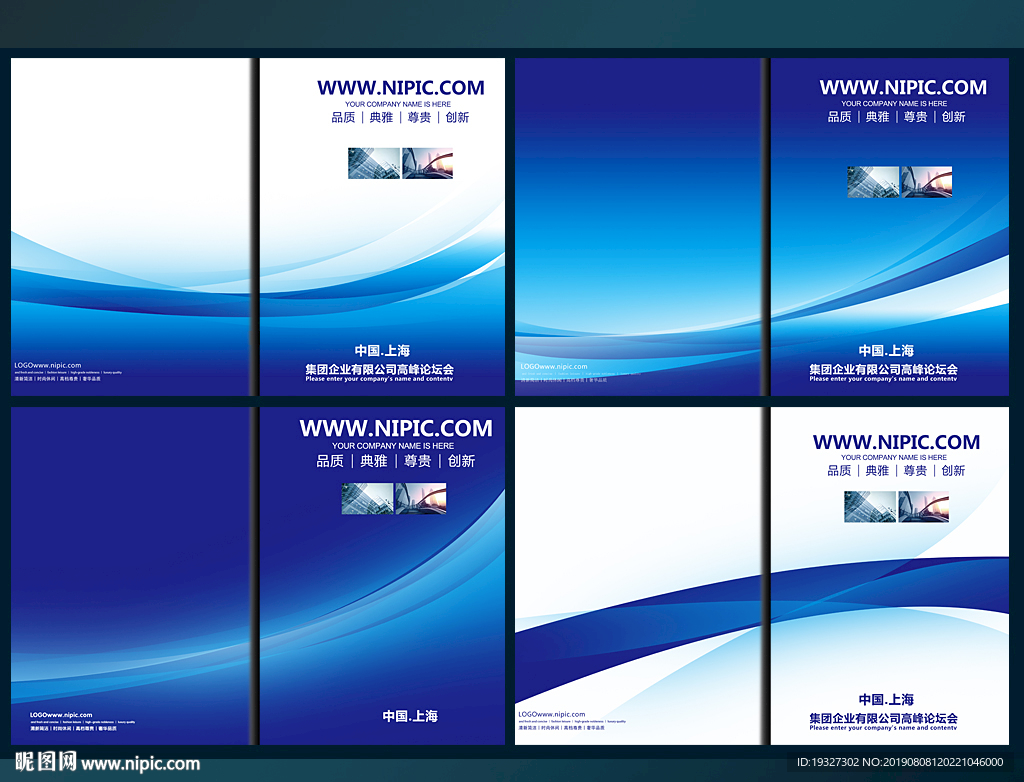The width and height of the screenshot is (1024, 782).
Task: Select sunset bridge thumbnail on dark navy cover
Action: click(421, 498)
